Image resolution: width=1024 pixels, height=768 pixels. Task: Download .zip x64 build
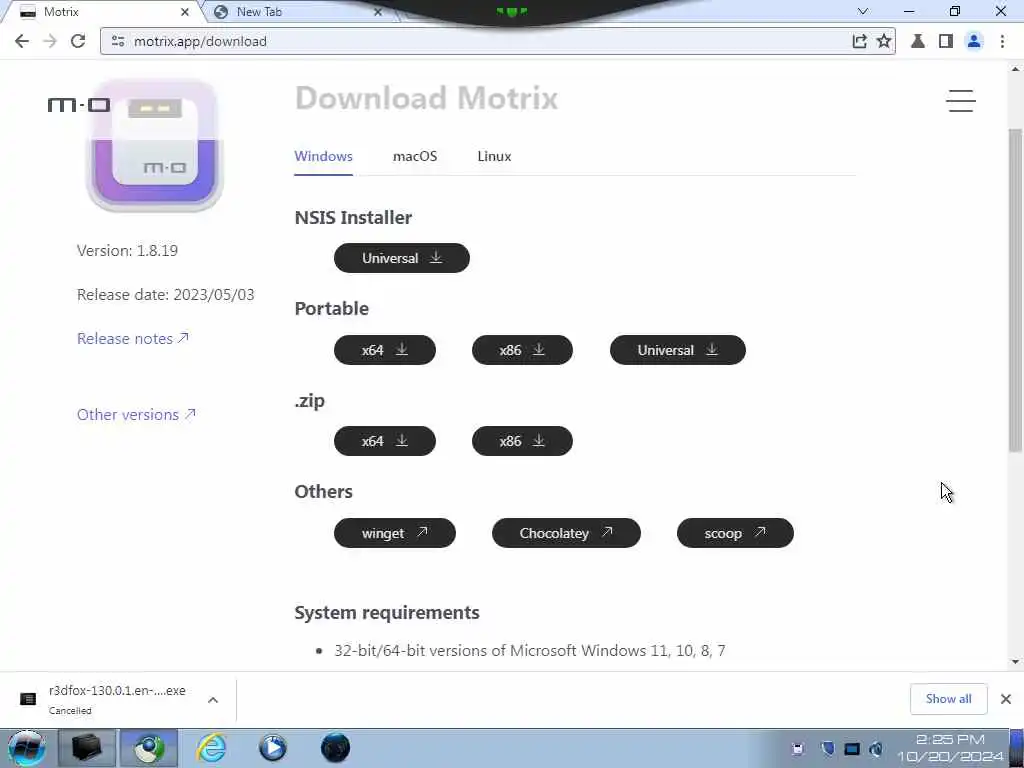[385, 441]
